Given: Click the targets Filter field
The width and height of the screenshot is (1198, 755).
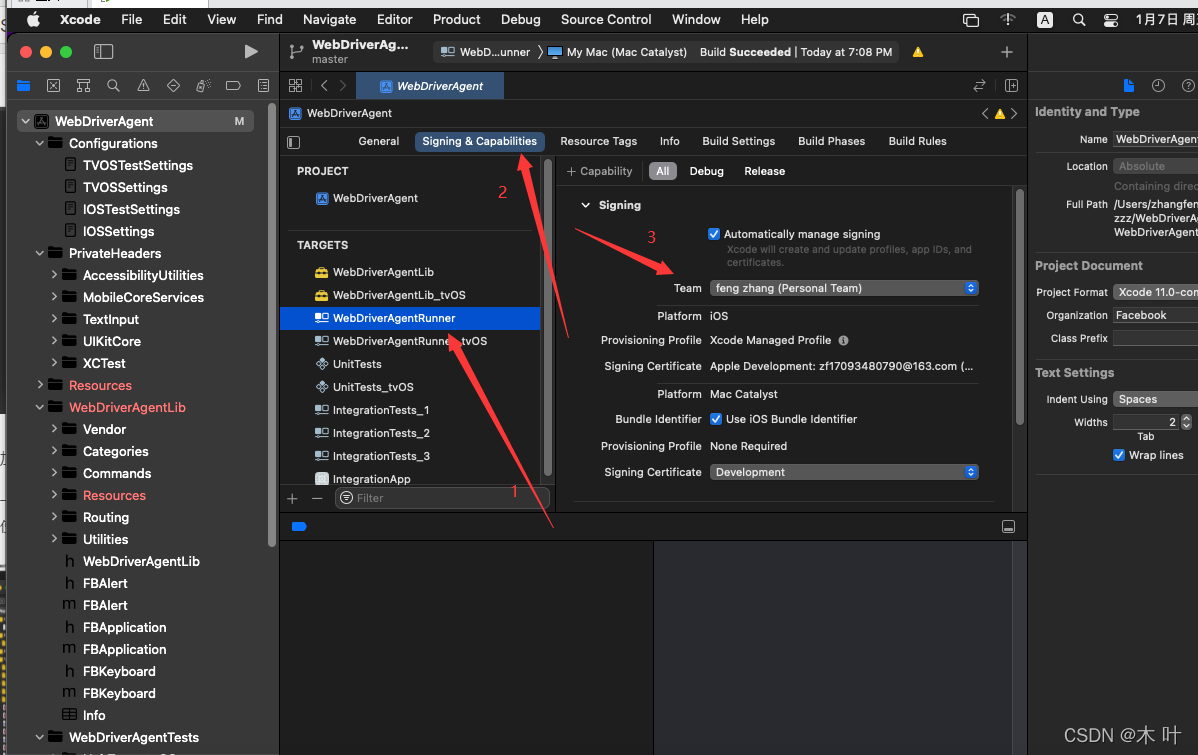Looking at the screenshot, I should tap(442, 498).
